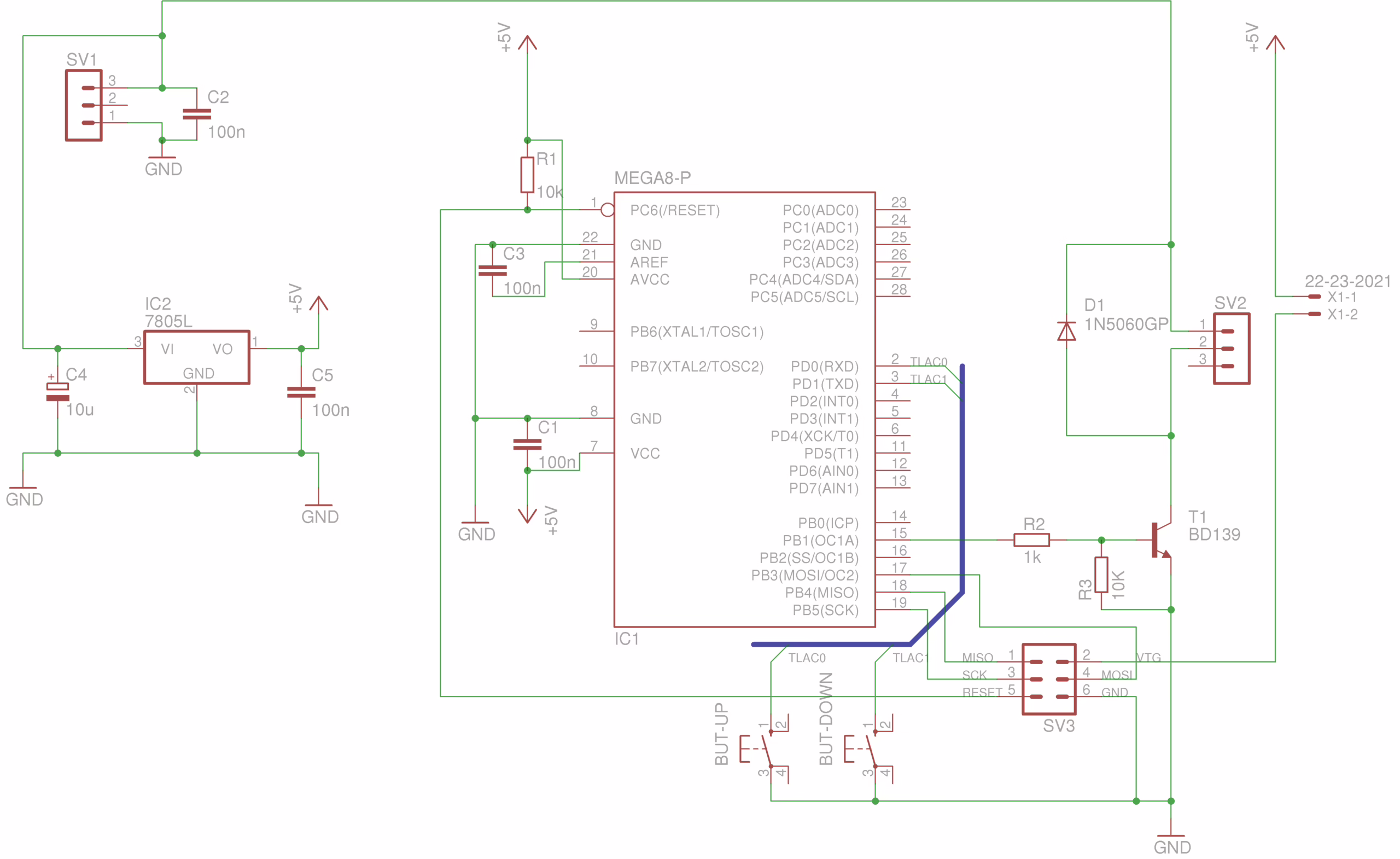Click the MEGA8-P chip title text
This screenshot has height=859, width=1400.
652,178
